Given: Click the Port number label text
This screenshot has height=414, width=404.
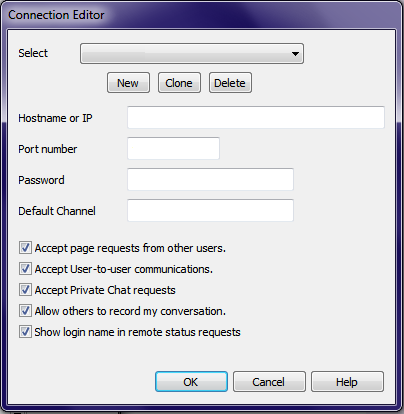Looking at the screenshot, I should click(48, 149).
